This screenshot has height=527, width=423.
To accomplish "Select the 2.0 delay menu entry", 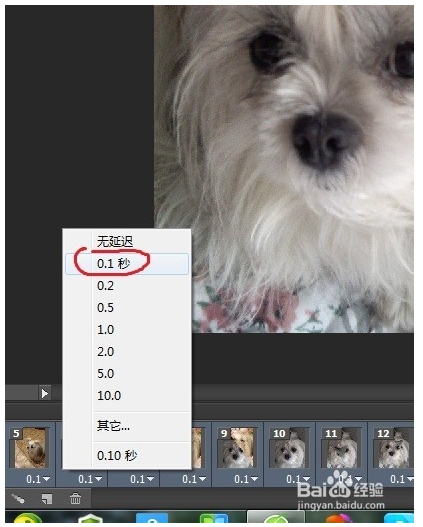I will click(x=127, y=352).
